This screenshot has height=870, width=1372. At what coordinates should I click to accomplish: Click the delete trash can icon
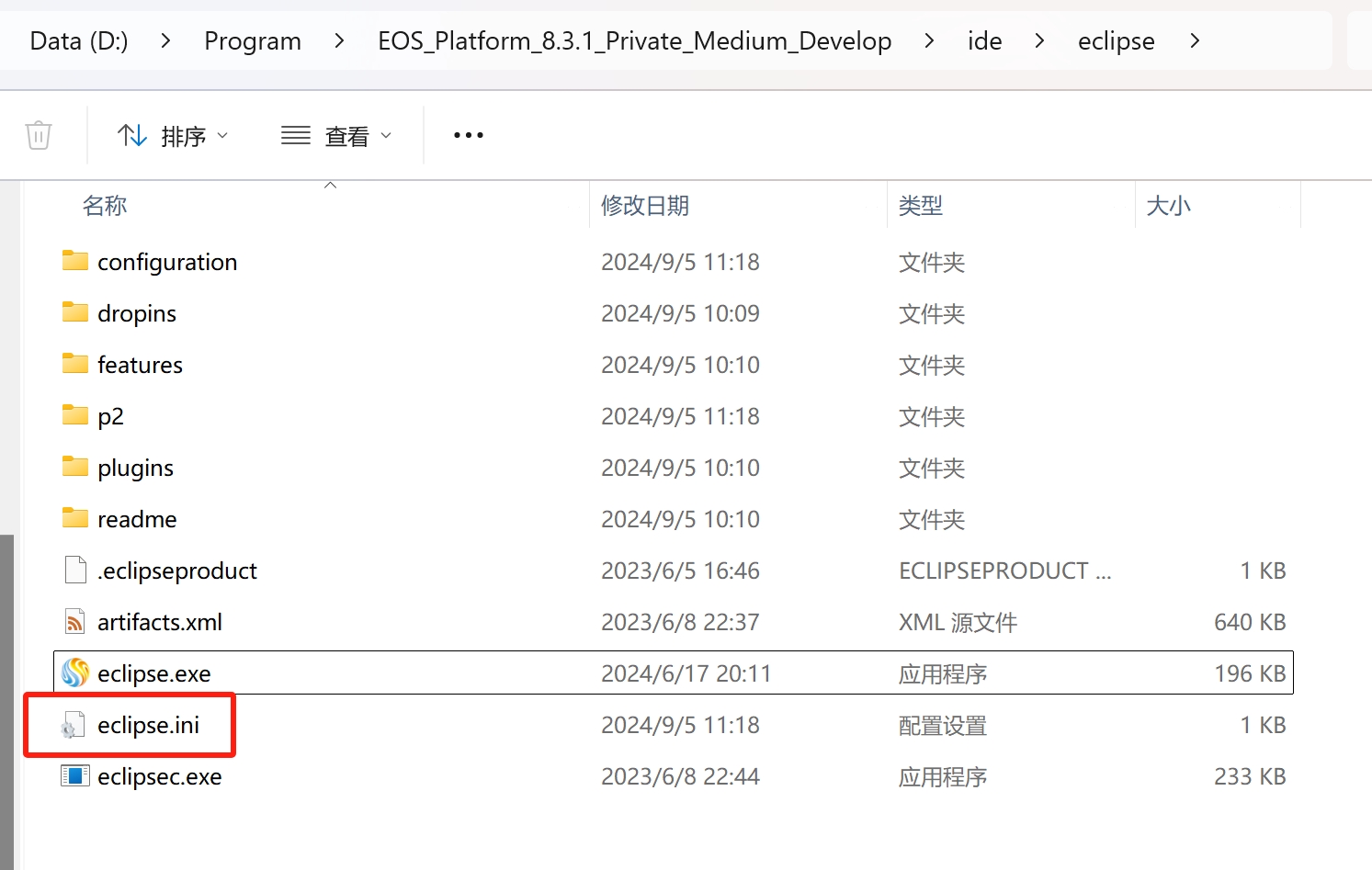[x=39, y=135]
